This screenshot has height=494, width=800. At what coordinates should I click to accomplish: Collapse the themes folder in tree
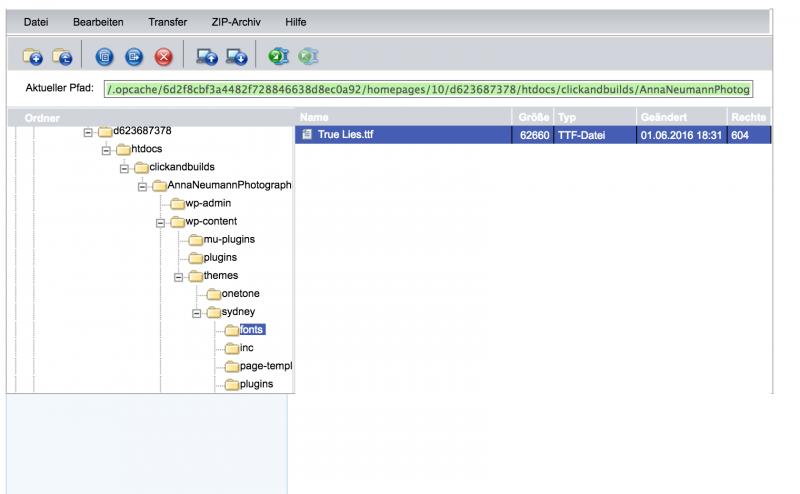coord(179,275)
